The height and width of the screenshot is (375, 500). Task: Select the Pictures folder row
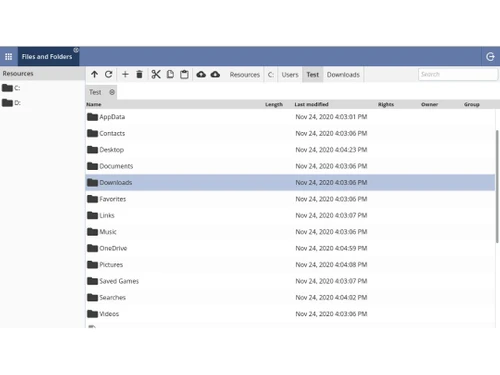click(290, 265)
